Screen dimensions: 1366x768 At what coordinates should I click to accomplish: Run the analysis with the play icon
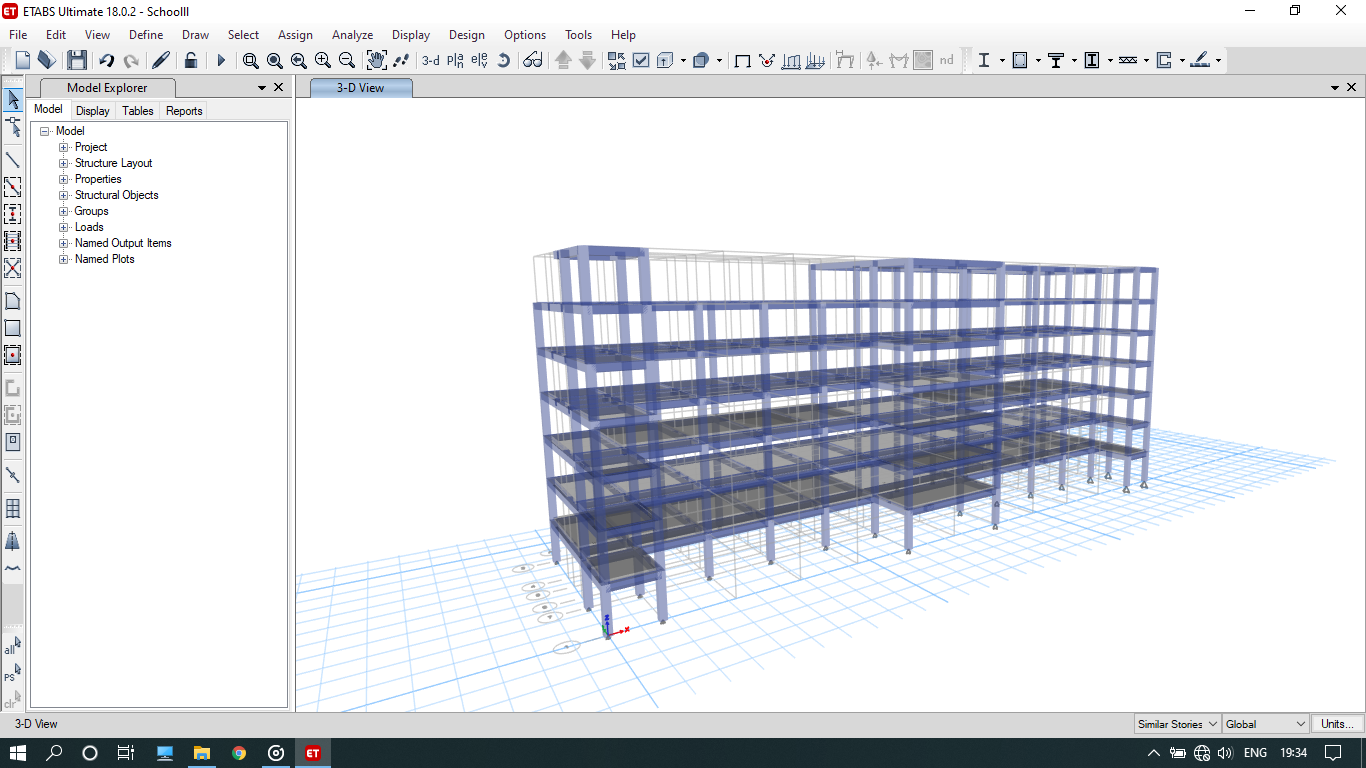click(x=221, y=60)
